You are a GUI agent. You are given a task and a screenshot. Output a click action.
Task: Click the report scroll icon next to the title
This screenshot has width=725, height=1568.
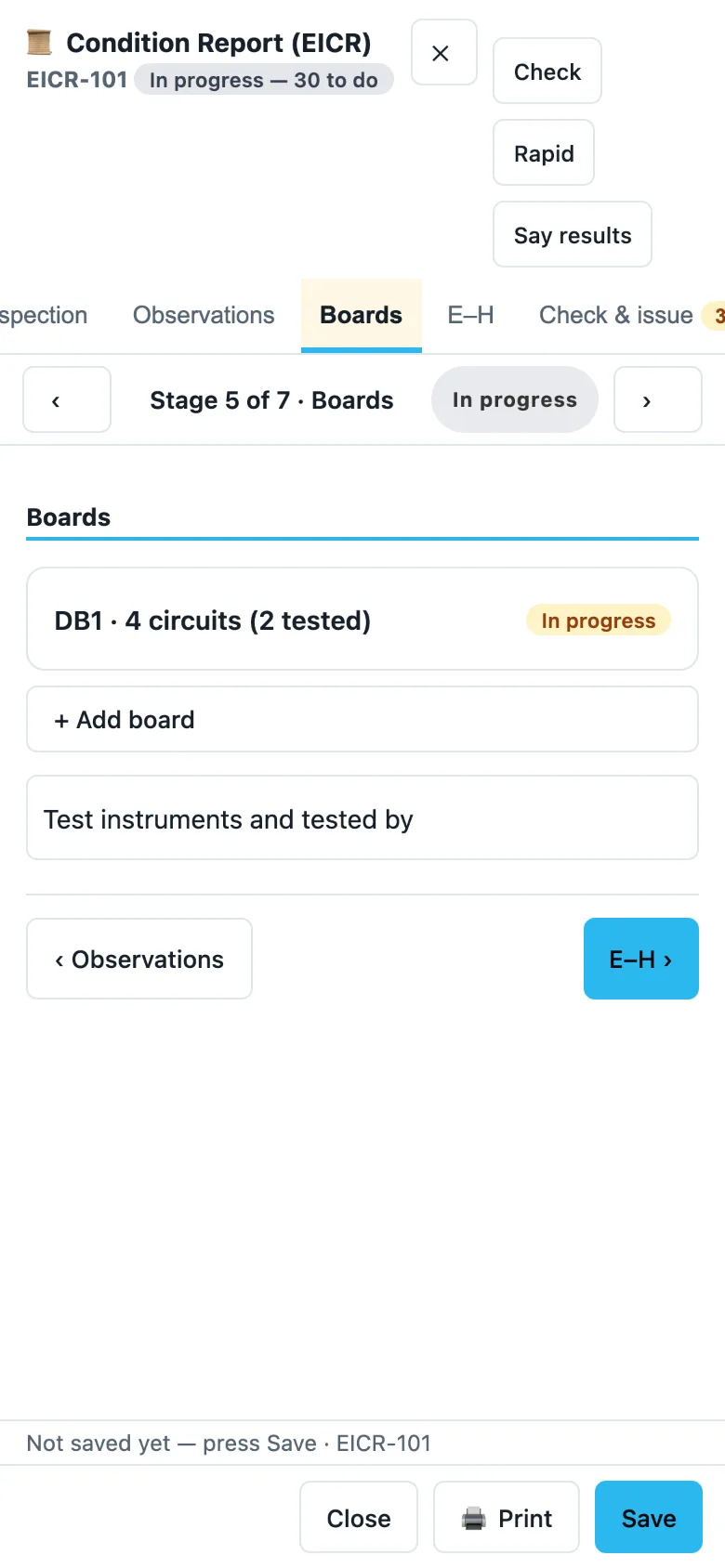pyautogui.click(x=39, y=42)
